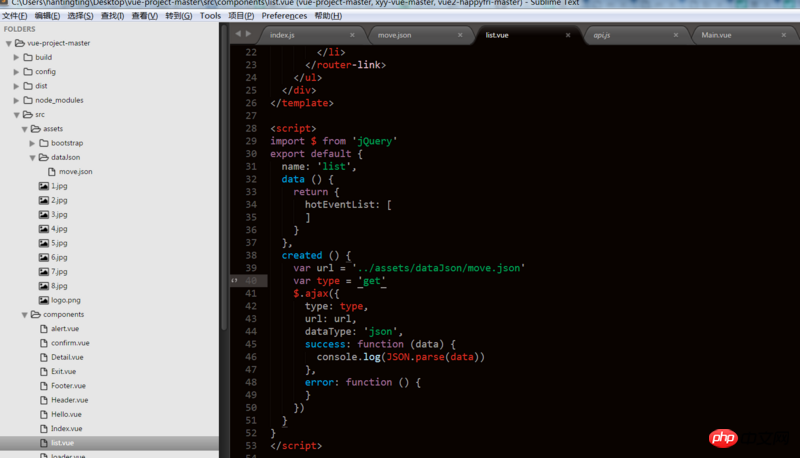This screenshot has width=800, height=458.
Task: Go to previous tab with left arrow
Action: pos(238,34)
